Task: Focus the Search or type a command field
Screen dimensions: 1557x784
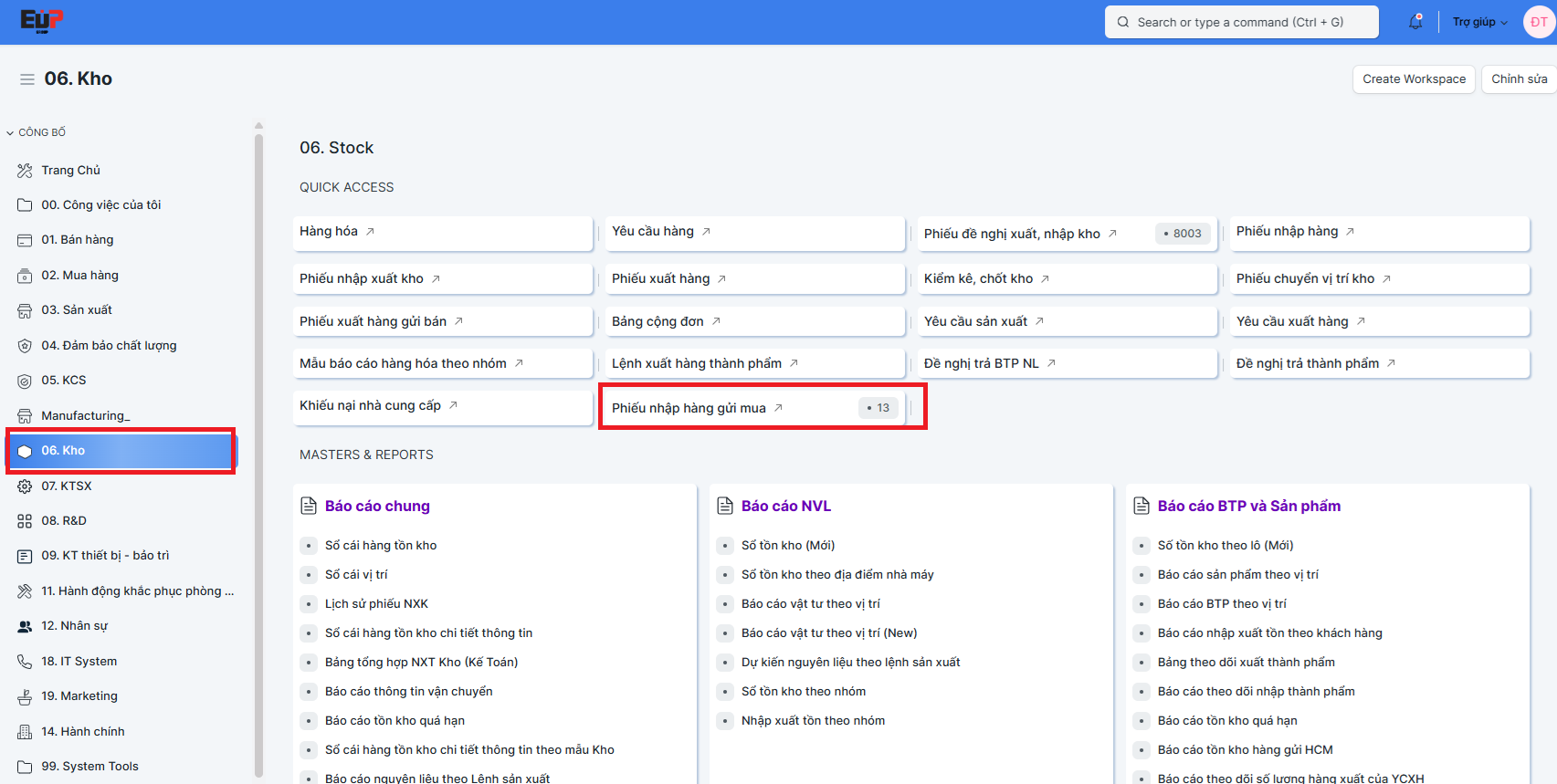Action: 1241,22
